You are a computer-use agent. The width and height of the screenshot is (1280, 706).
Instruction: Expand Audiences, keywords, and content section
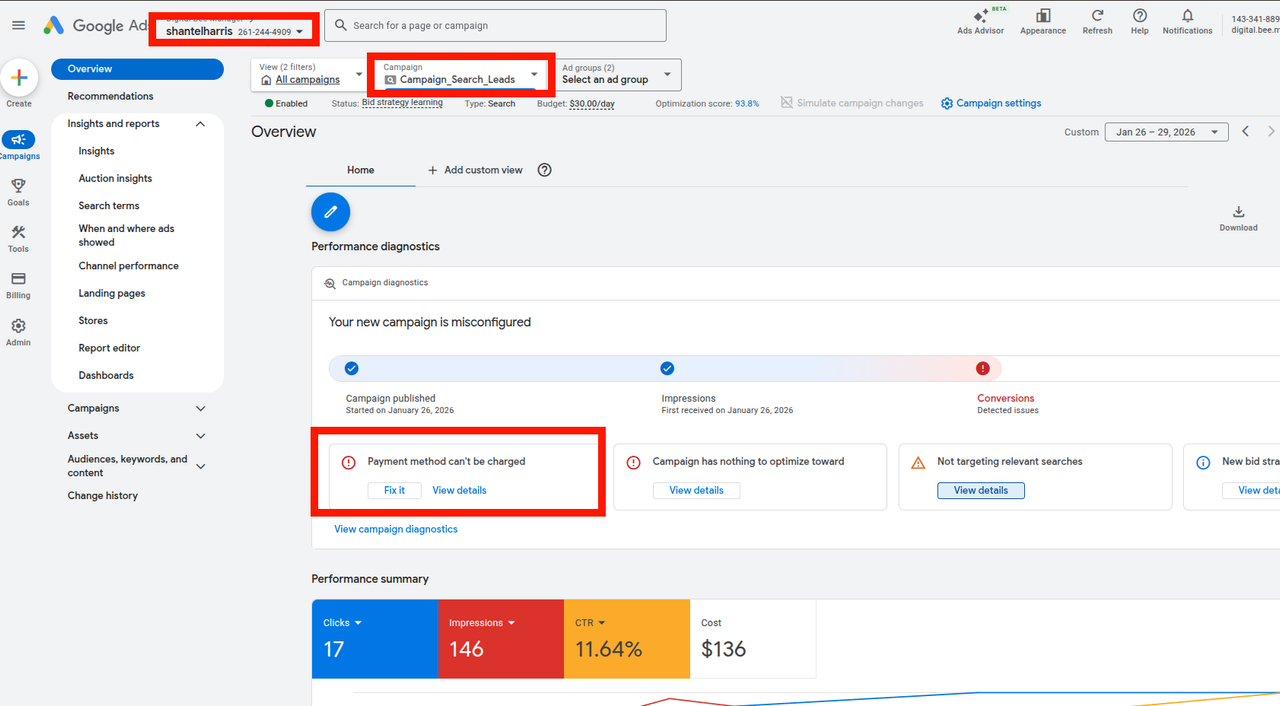(200, 466)
